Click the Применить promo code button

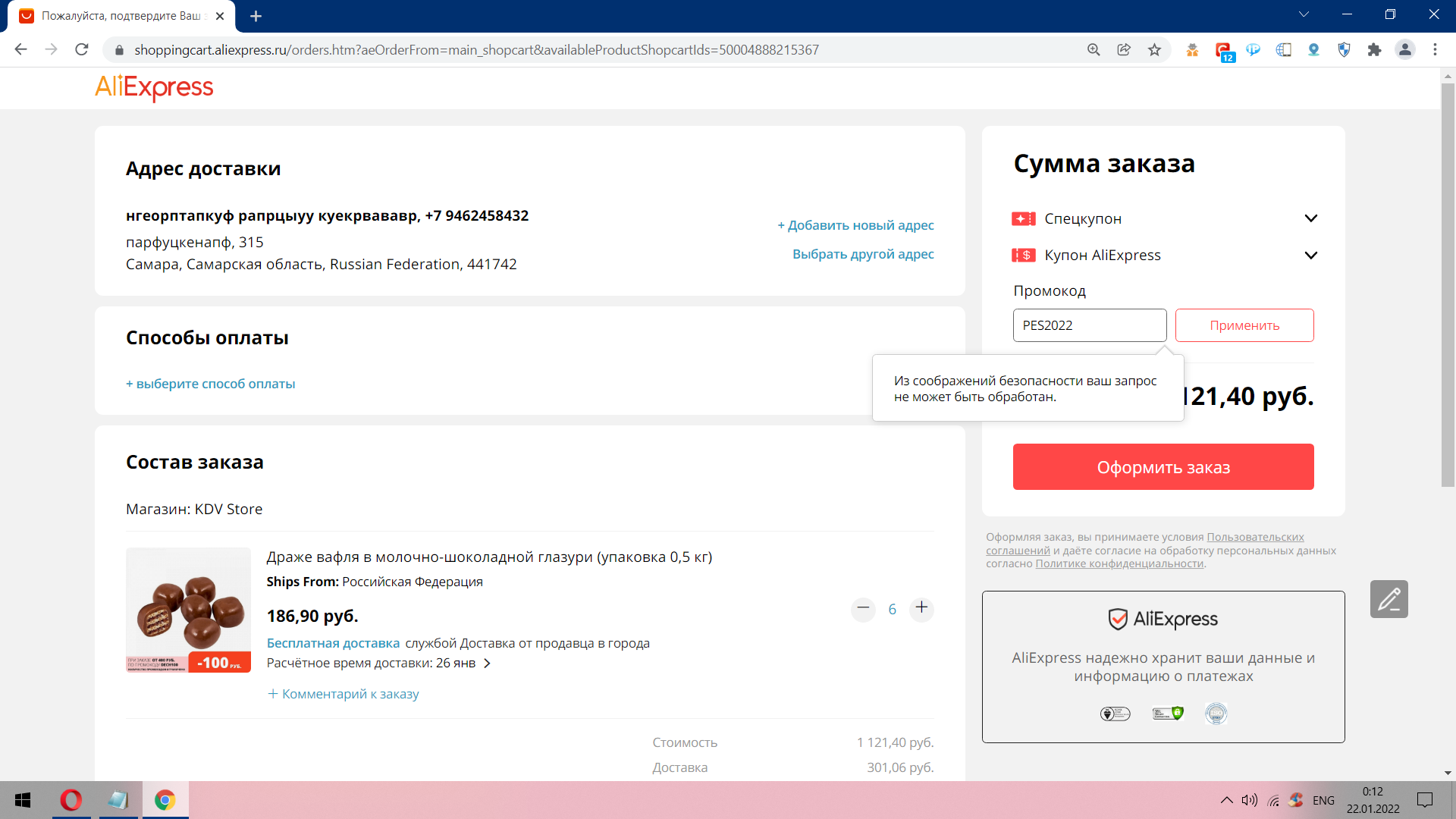click(1244, 325)
